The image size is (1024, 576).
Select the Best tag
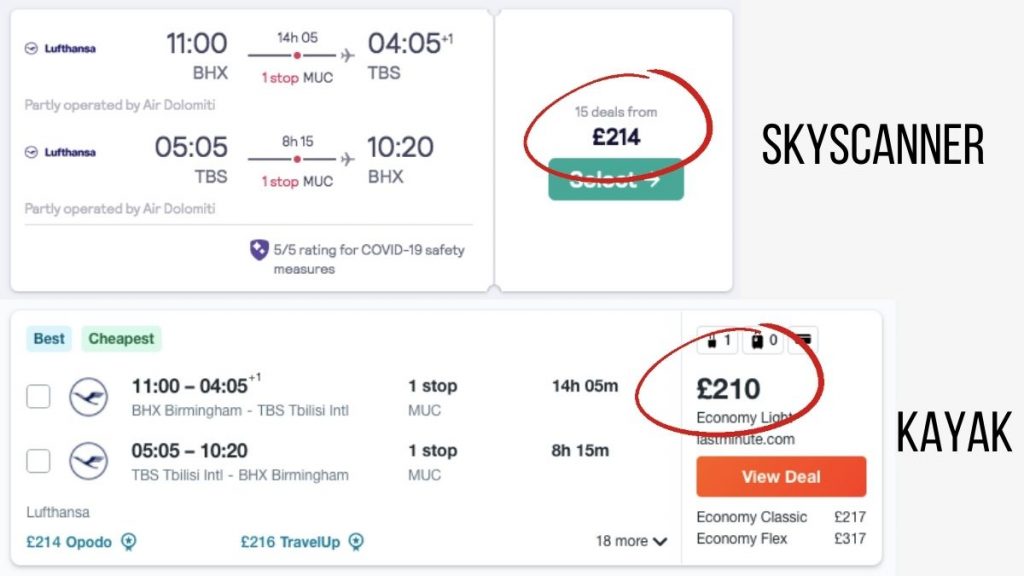(x=49, y=339)
